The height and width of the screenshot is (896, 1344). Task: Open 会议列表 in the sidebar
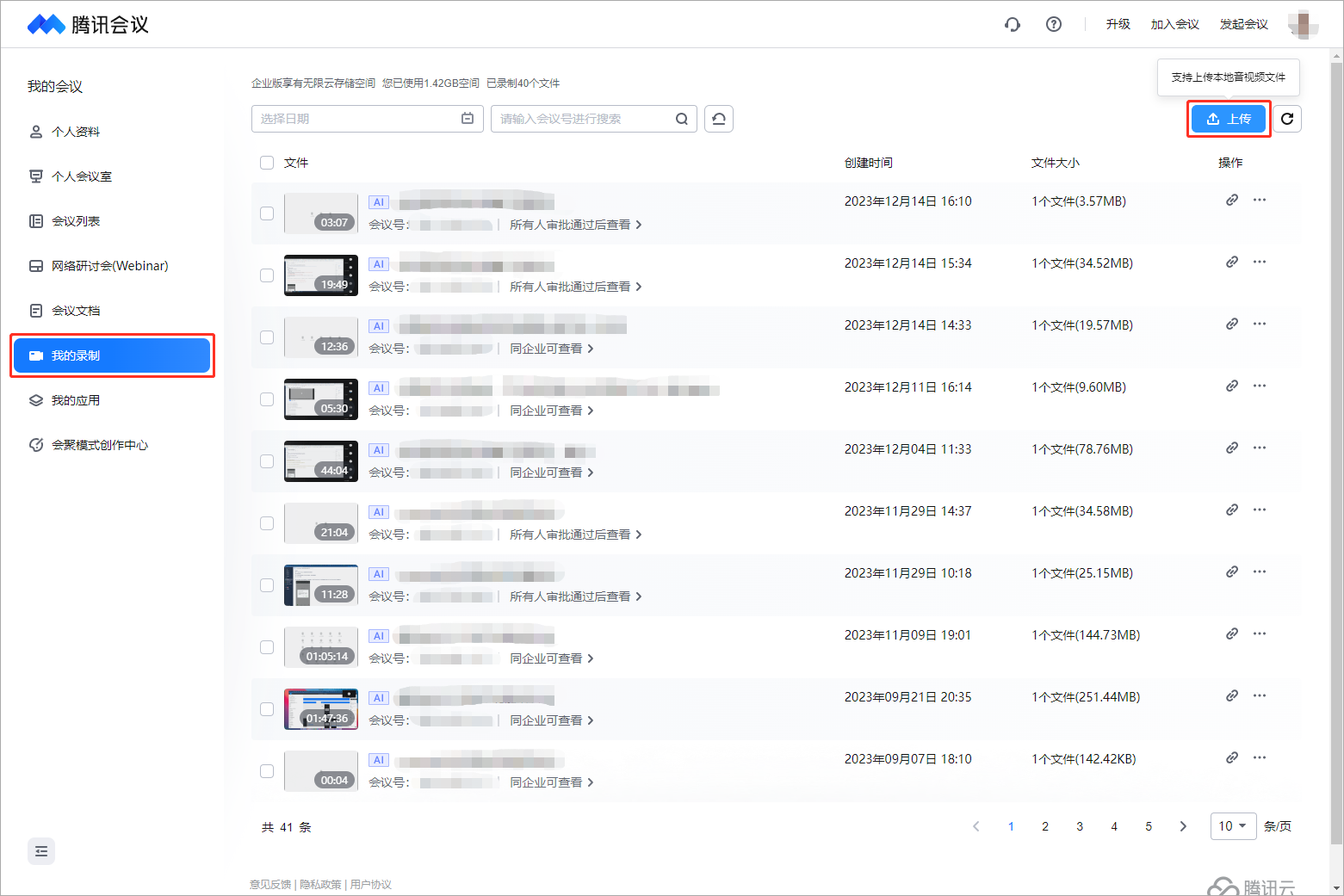point(76,221)
